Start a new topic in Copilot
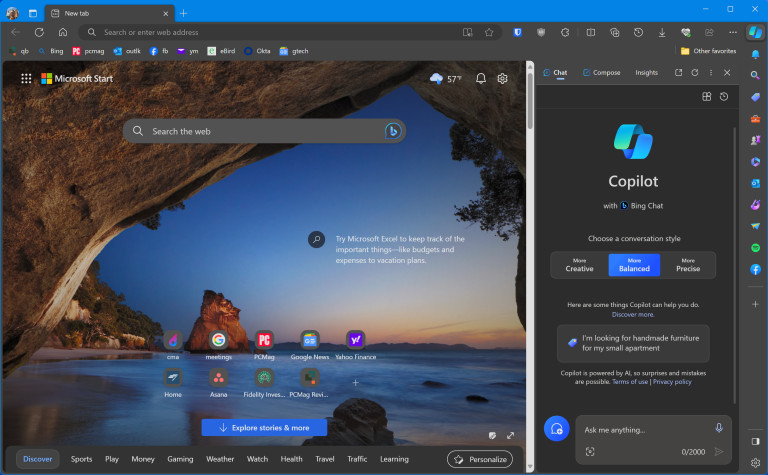Viewport: 768px width, 475px height. pyautogui.click(x=556, y=428)
